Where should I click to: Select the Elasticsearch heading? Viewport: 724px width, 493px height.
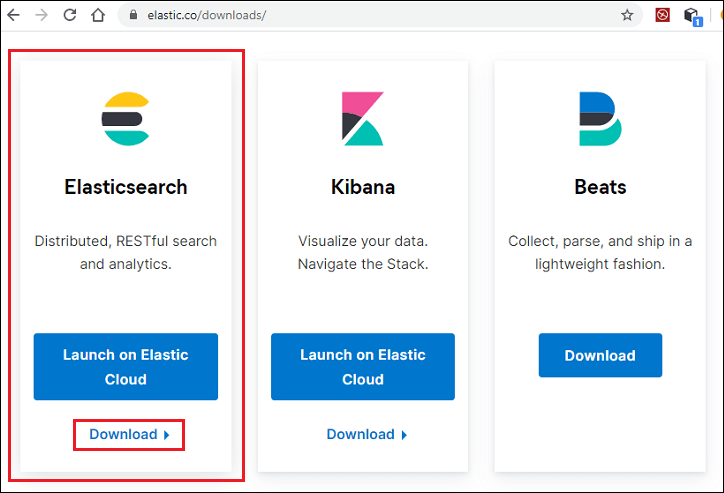click(126, 187)
